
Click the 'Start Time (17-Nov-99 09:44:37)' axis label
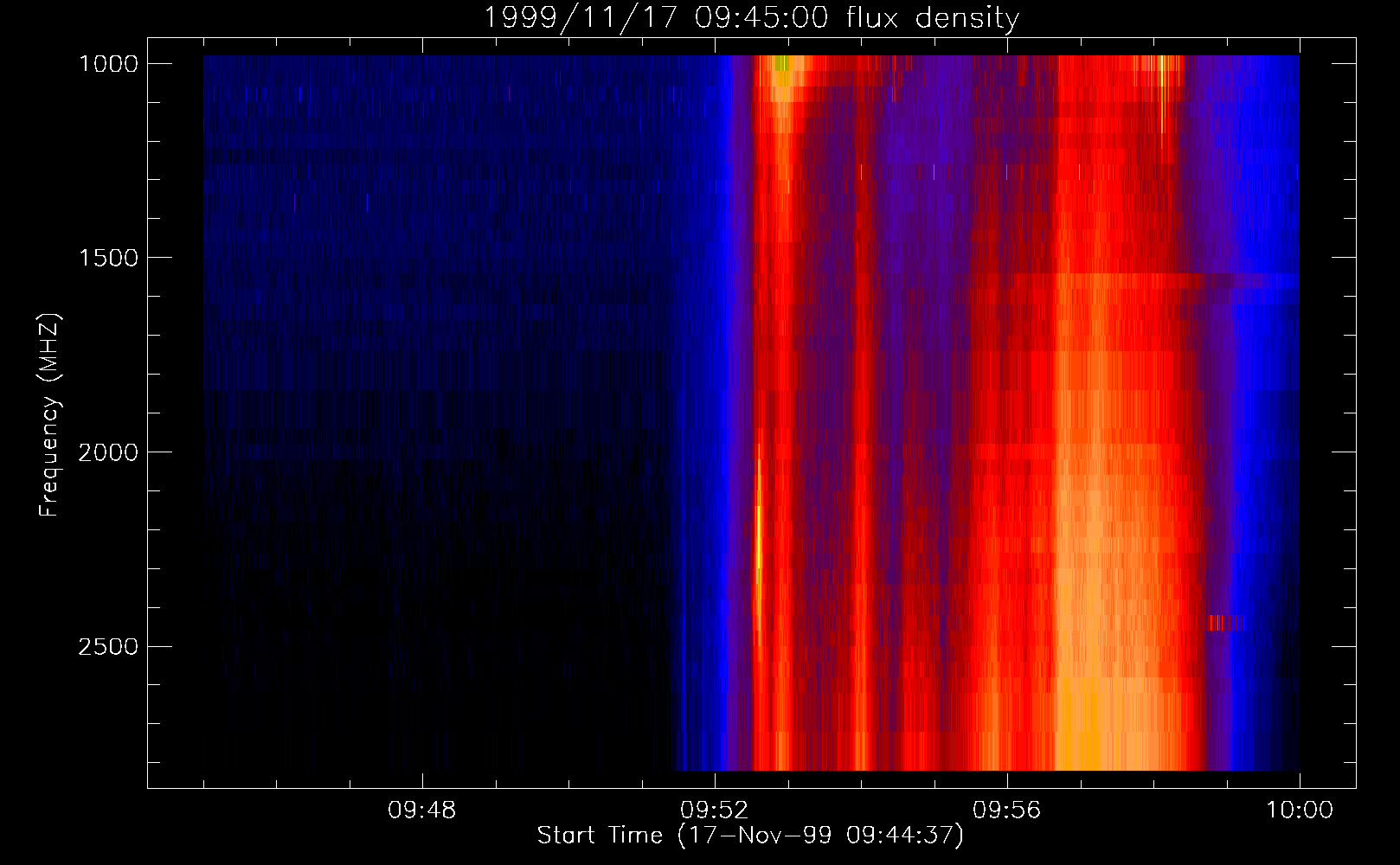(x=750, y=836)
